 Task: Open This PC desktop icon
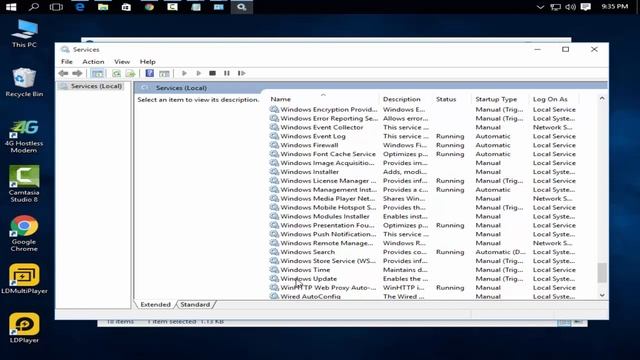24,33
